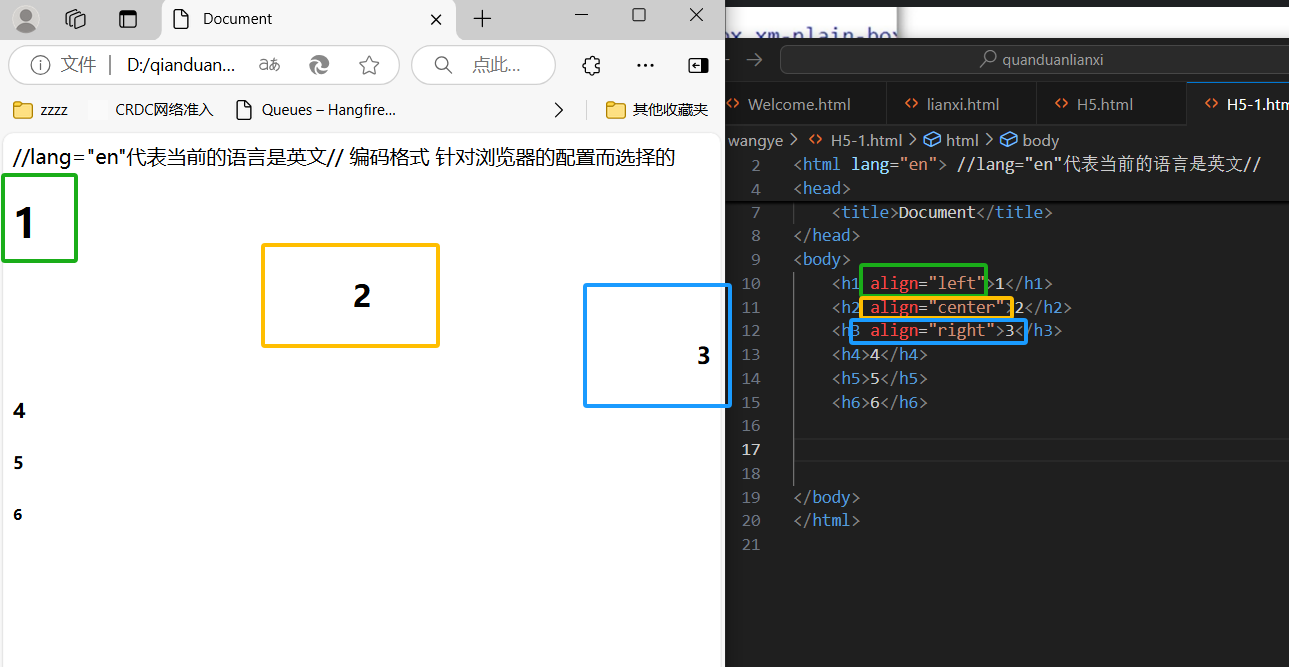Click the <h4>4</h4> code line
This screenshot has height=667, width=1289.
tap(879, 355)
